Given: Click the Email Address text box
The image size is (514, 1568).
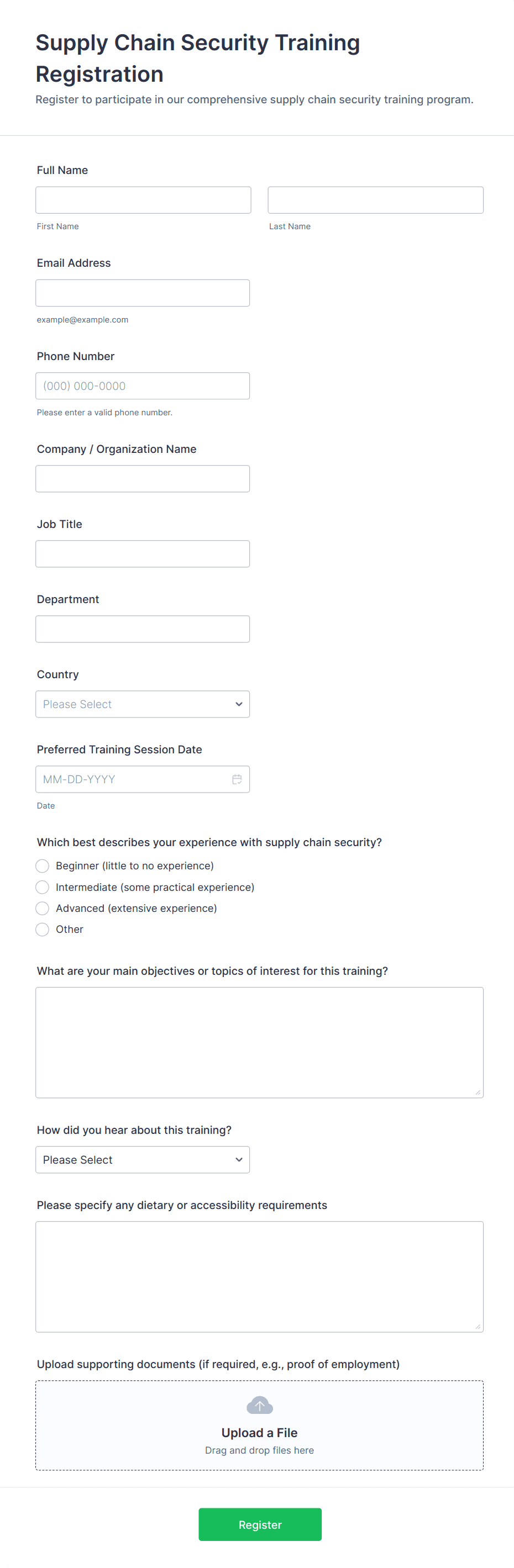Looking at the screenshot, I should point(143,293).
